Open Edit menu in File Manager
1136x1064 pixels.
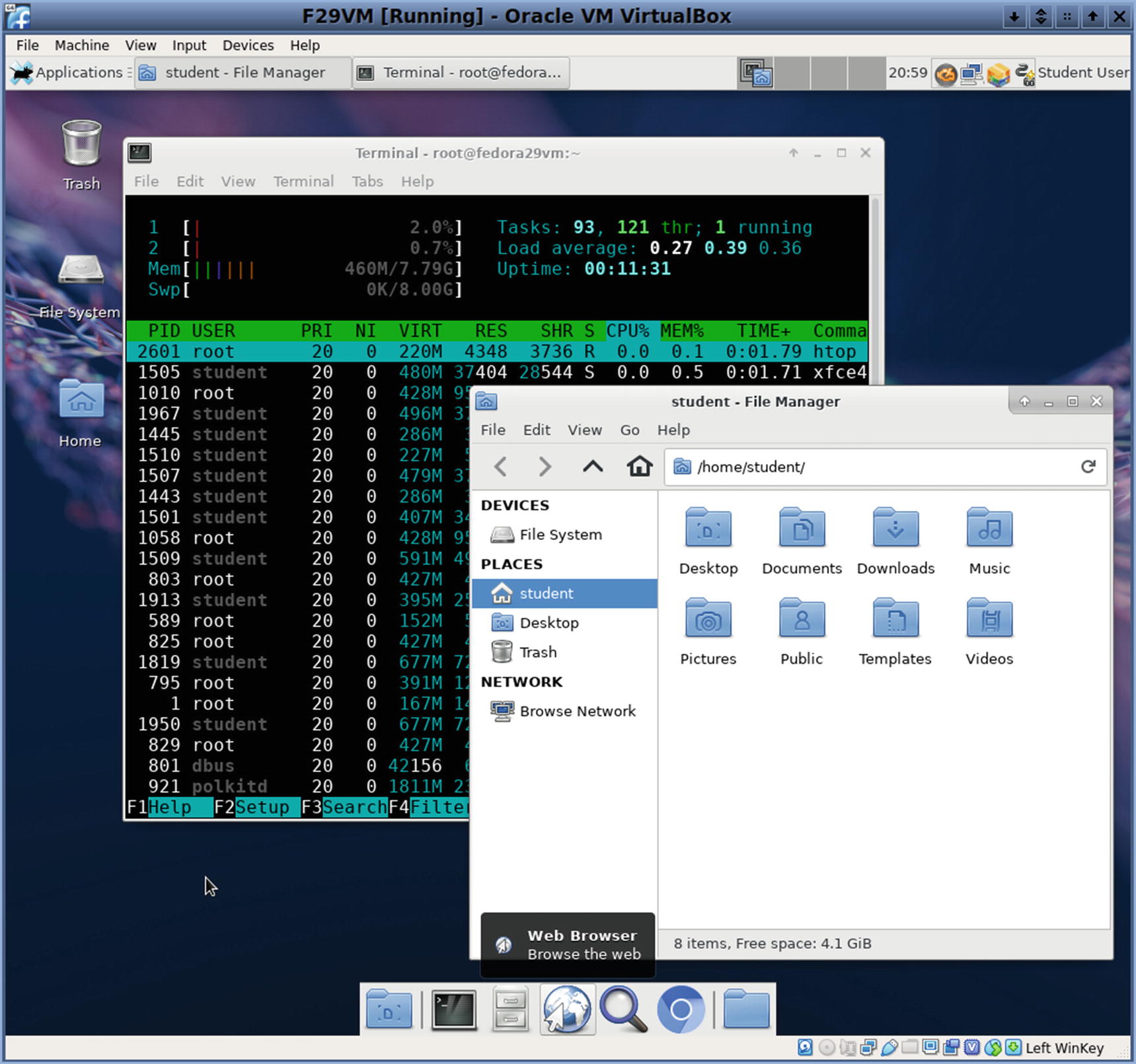(x=537, y=430)
